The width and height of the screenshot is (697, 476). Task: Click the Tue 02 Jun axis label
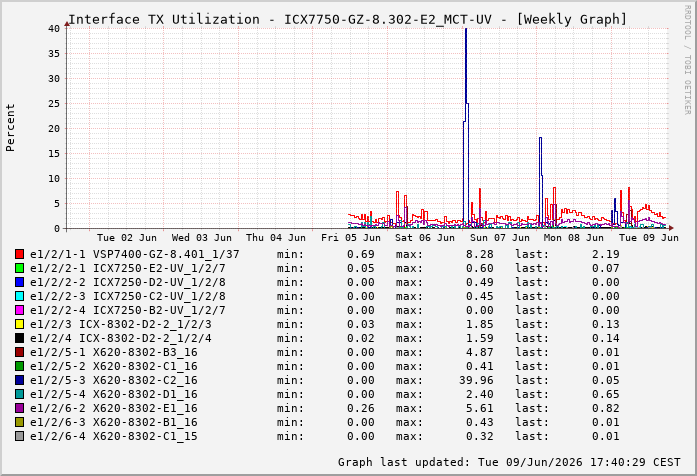pos(127,238)
